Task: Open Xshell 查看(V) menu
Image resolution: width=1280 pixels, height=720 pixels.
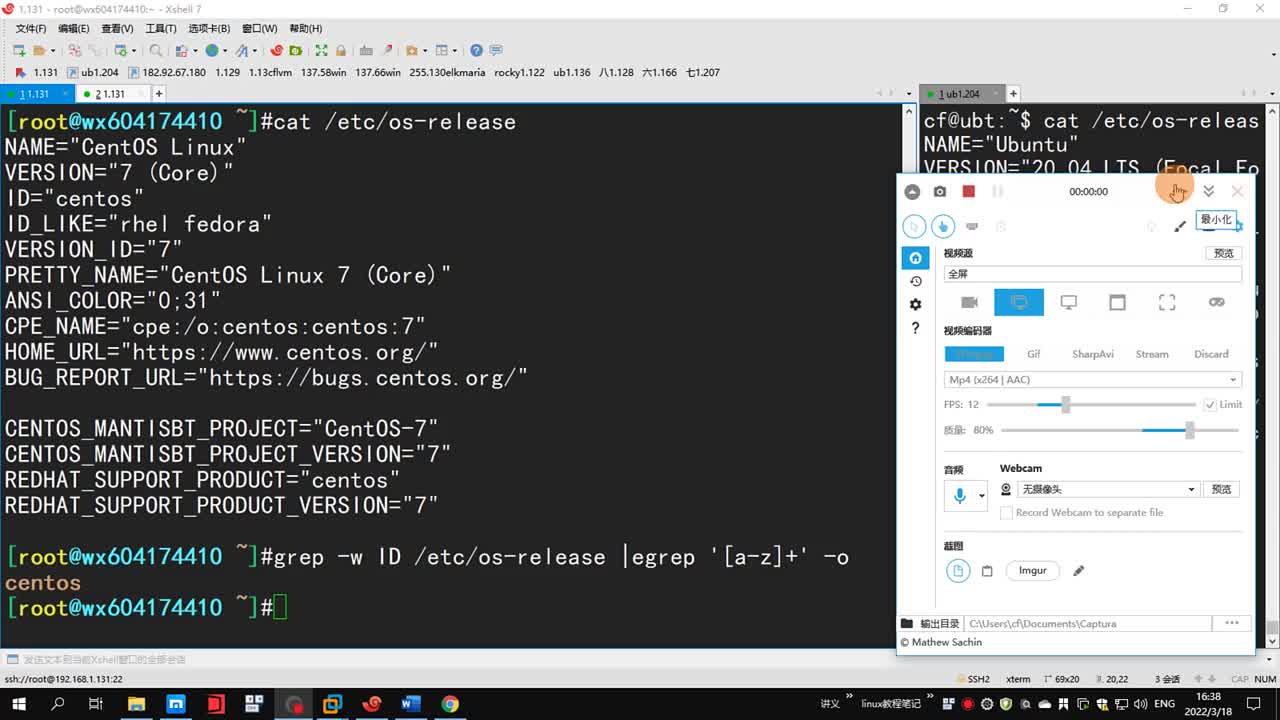Action: pos(117,29)
